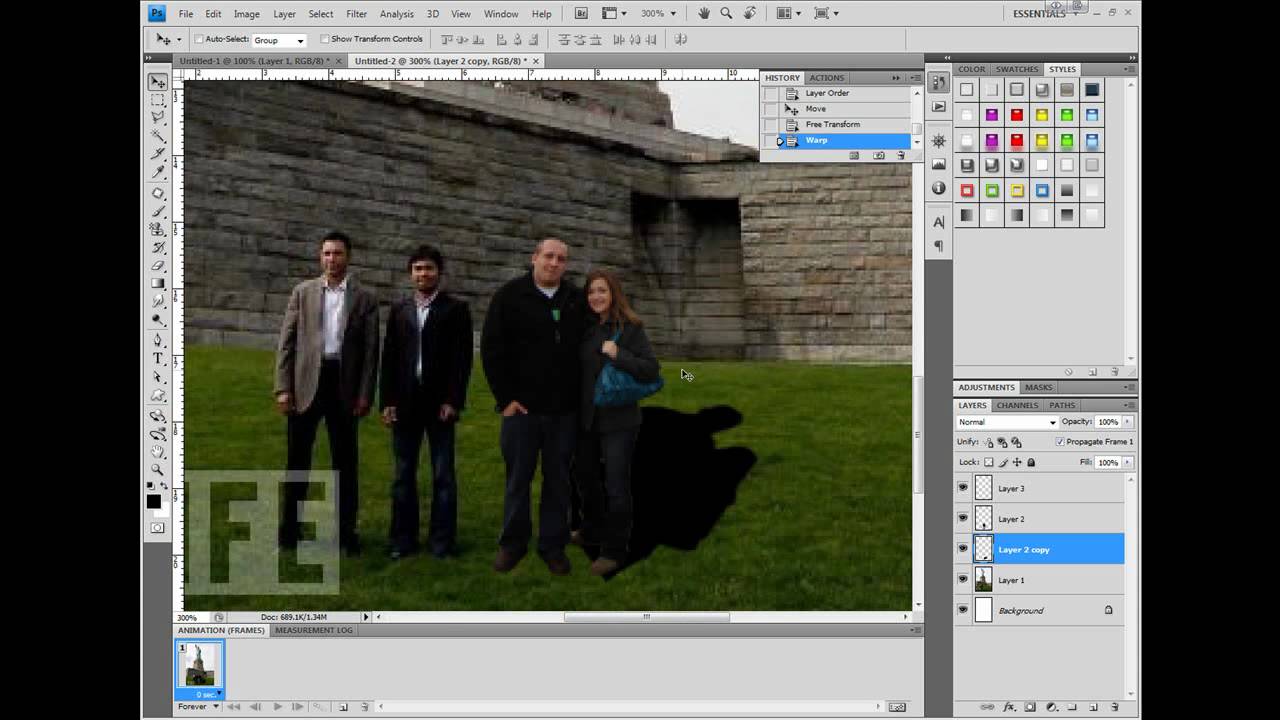Switch to the Channels tab
Screen dimensions: 1280x720
click(x=1017, y=405)
